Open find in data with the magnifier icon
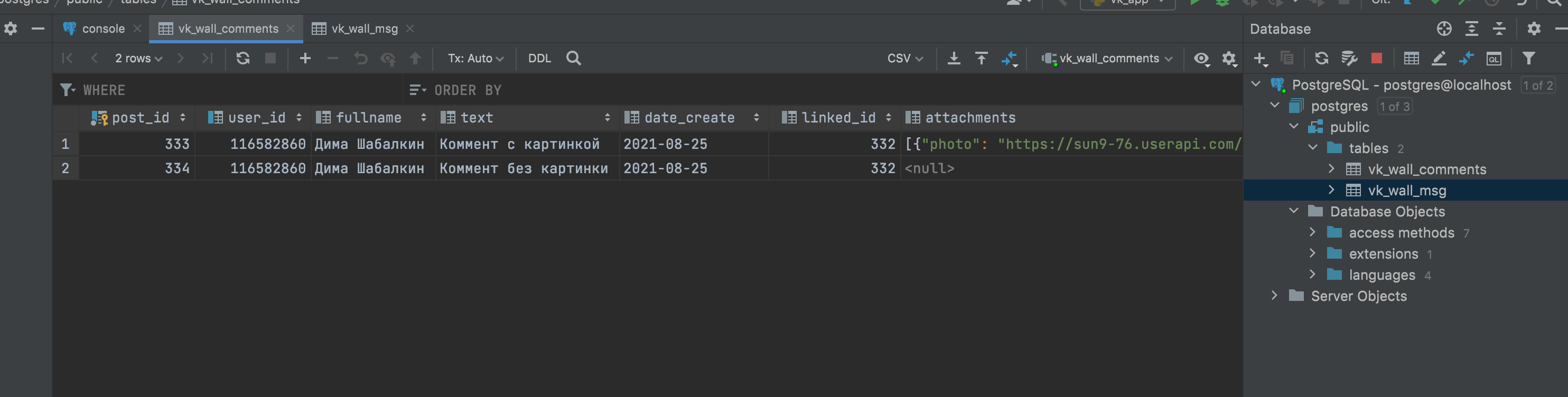Viewport: 1568px width, 397px height. (x=573, y=59)
